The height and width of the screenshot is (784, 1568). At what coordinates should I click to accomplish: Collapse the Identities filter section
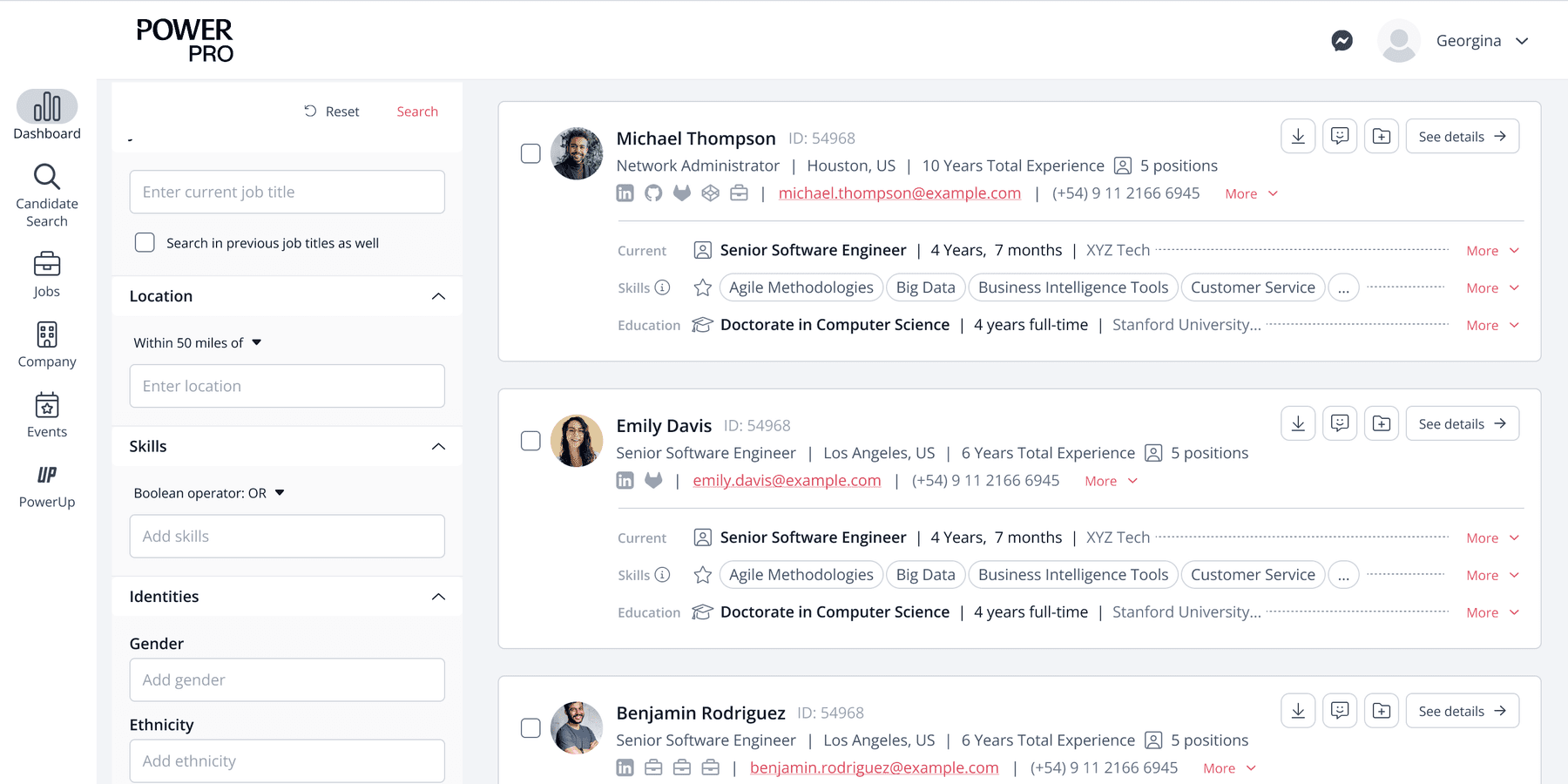(x=438, y=597)
